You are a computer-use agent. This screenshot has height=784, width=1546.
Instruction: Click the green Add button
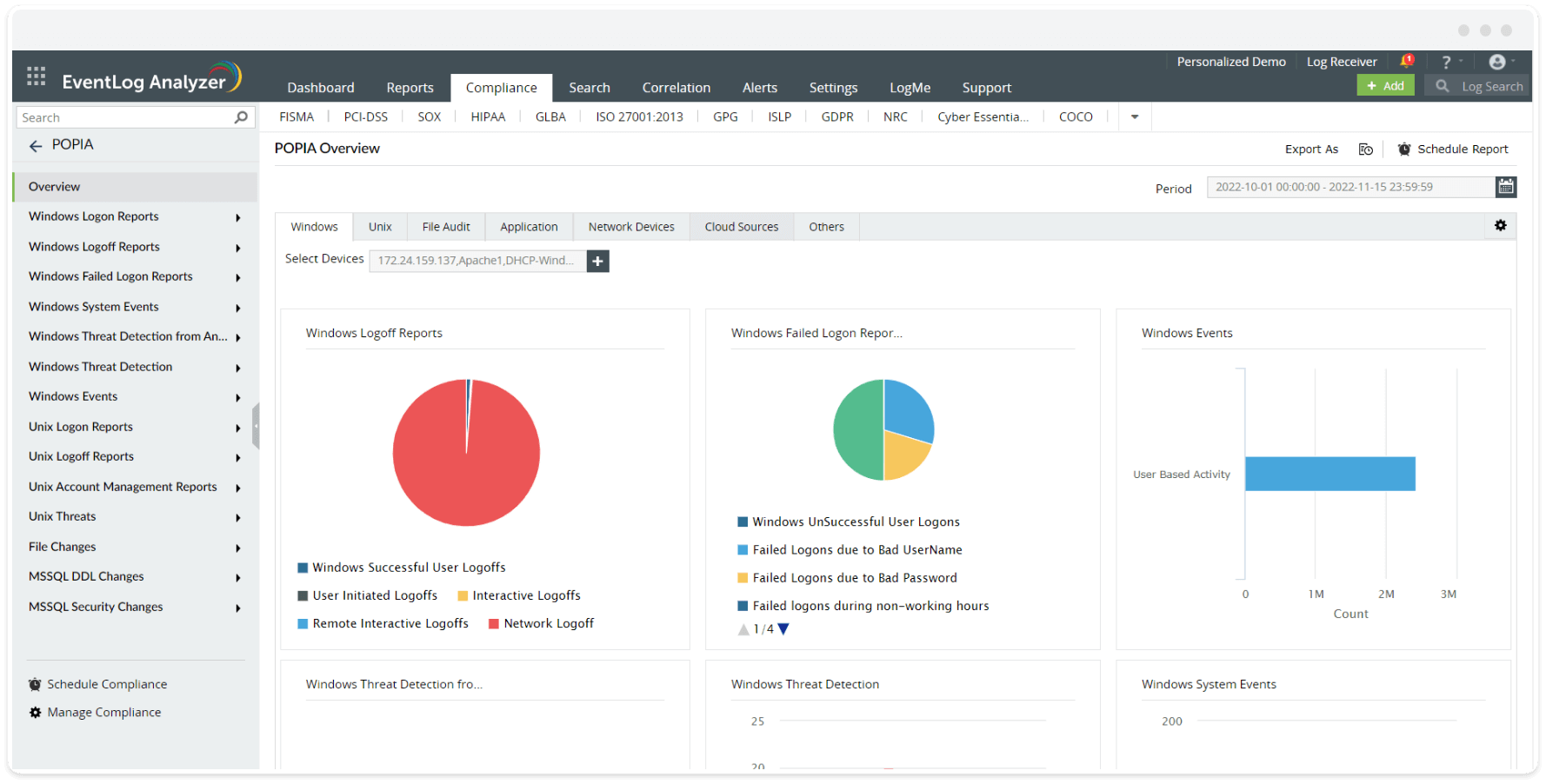[x=1386, y=85]
